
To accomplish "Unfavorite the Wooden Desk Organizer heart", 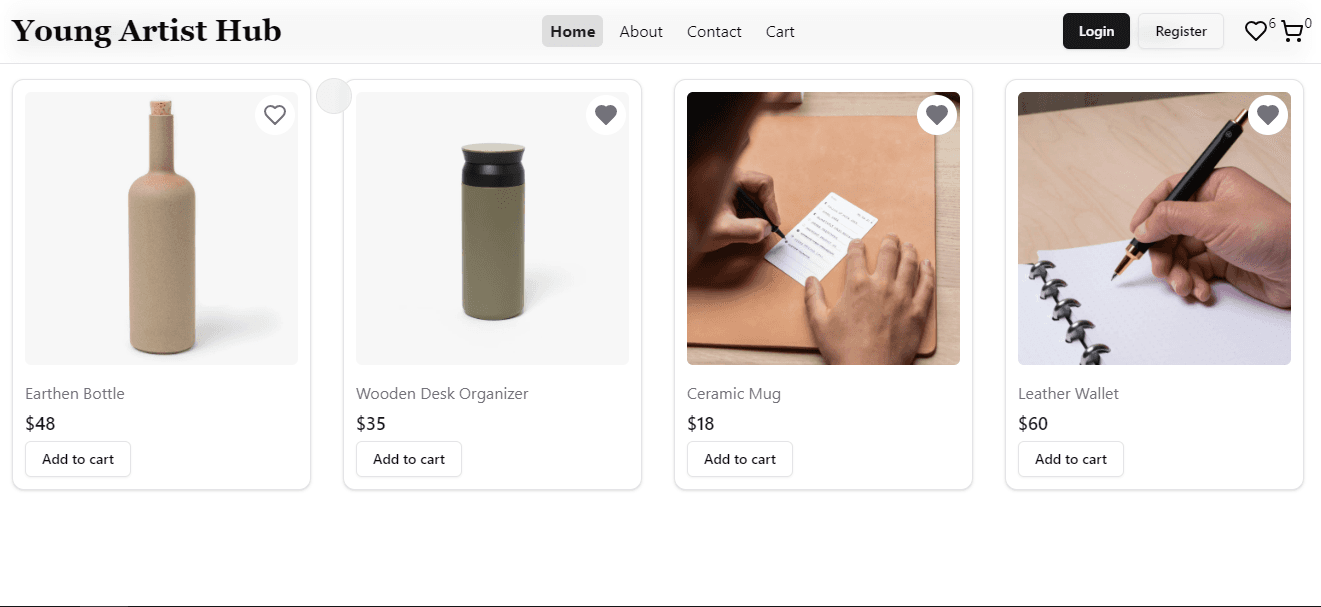I will tap(606, 115).
